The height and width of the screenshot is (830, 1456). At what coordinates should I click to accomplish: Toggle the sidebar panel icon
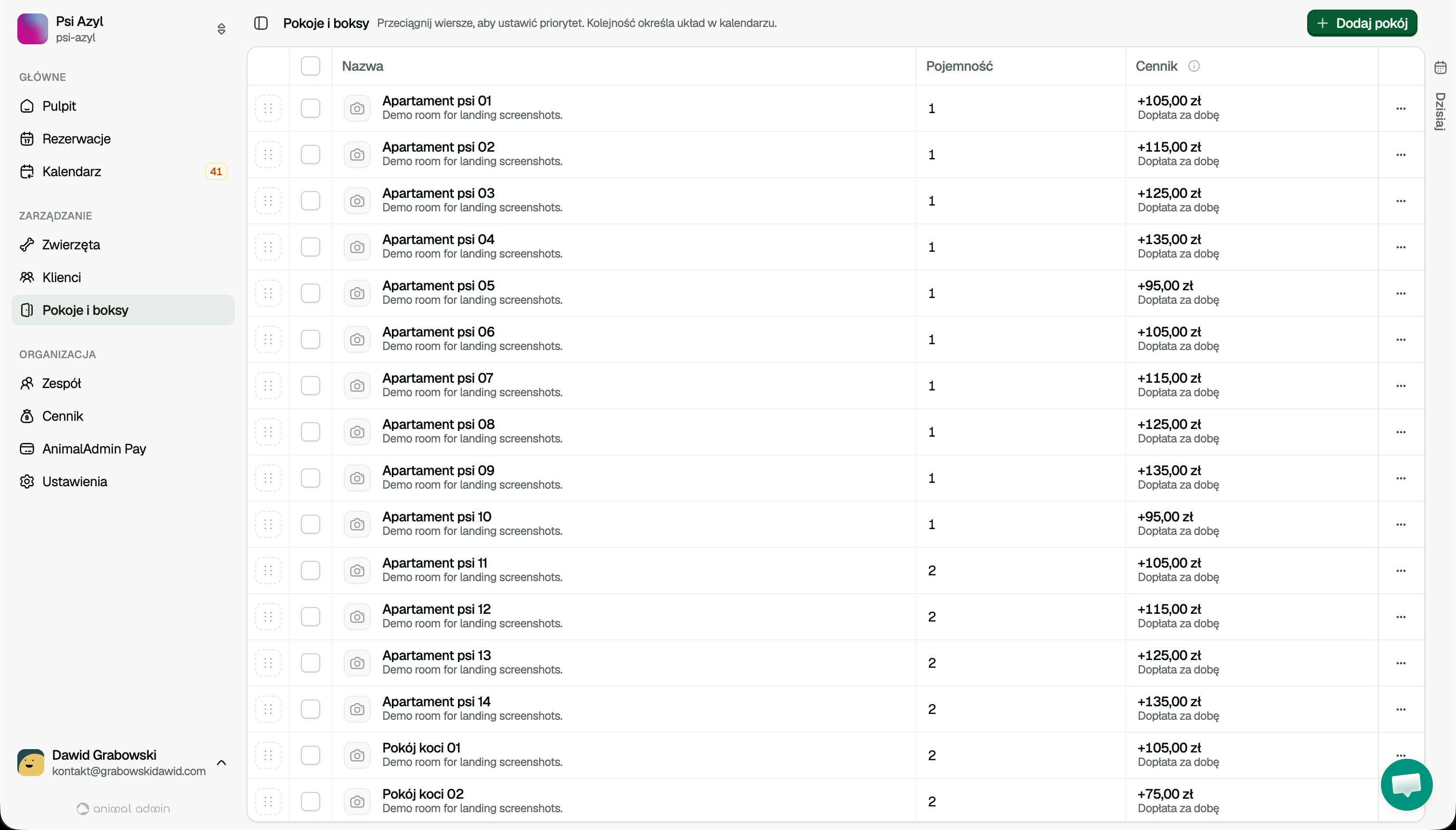coord(260,24)
